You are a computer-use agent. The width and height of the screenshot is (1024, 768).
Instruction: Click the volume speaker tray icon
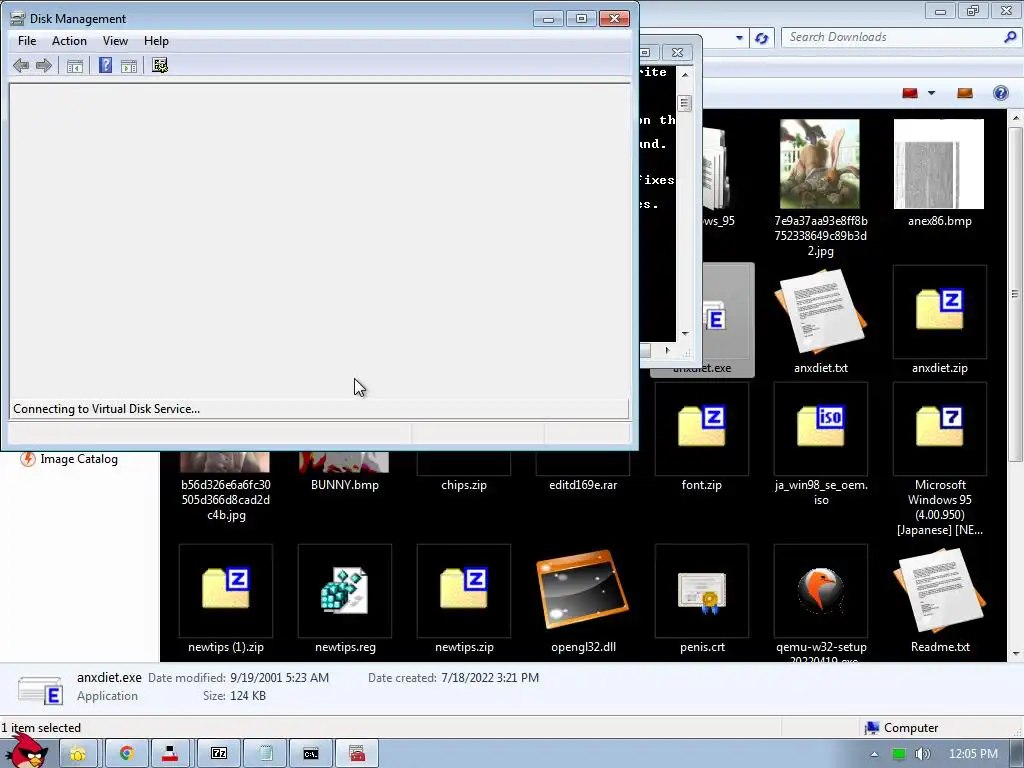(922, 754)
